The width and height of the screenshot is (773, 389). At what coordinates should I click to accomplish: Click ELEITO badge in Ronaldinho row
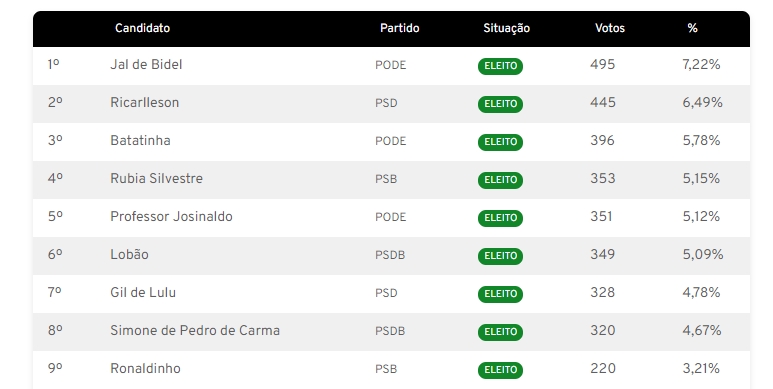pos(500,370)
